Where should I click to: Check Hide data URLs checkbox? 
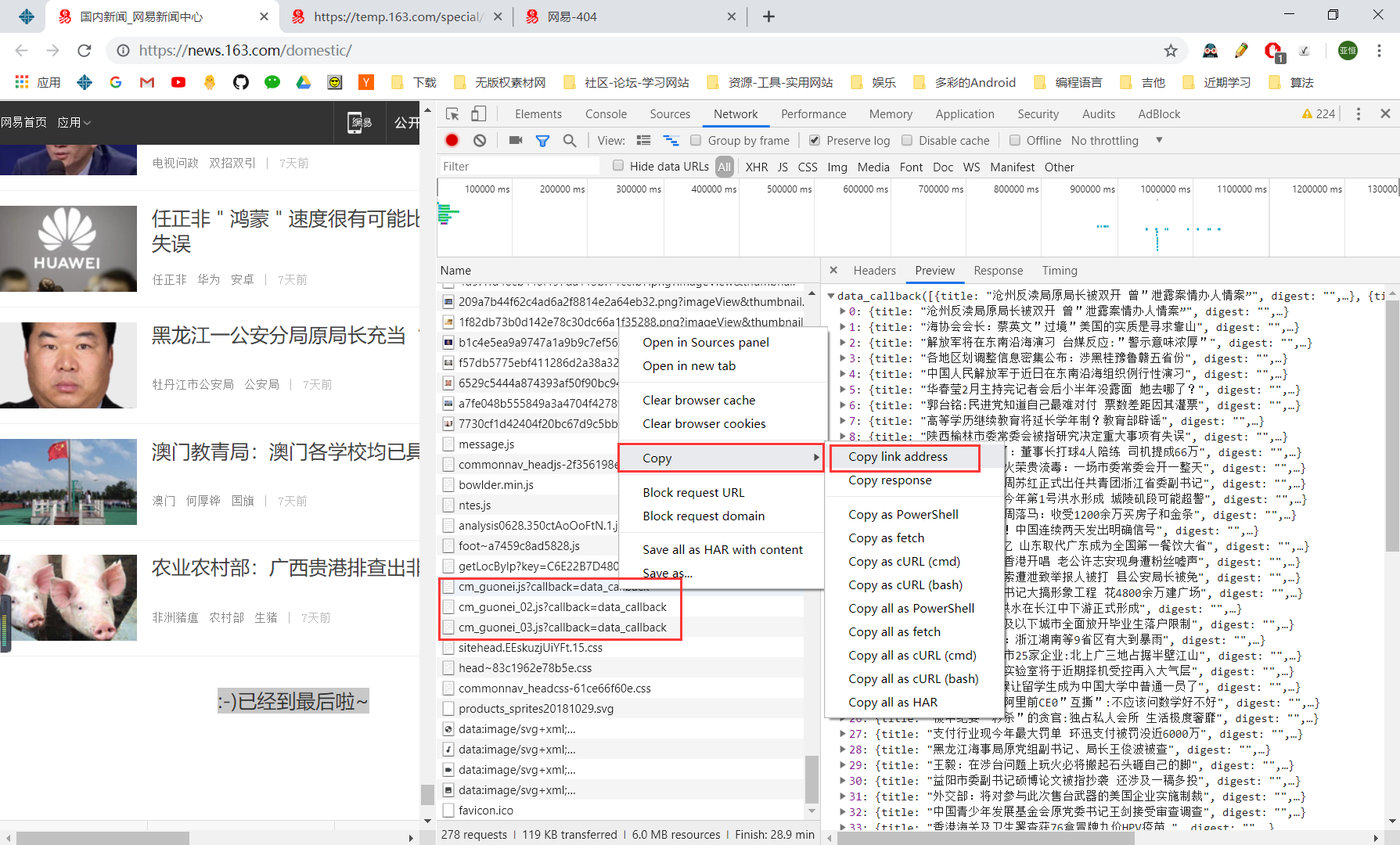[x=618, y=165]
